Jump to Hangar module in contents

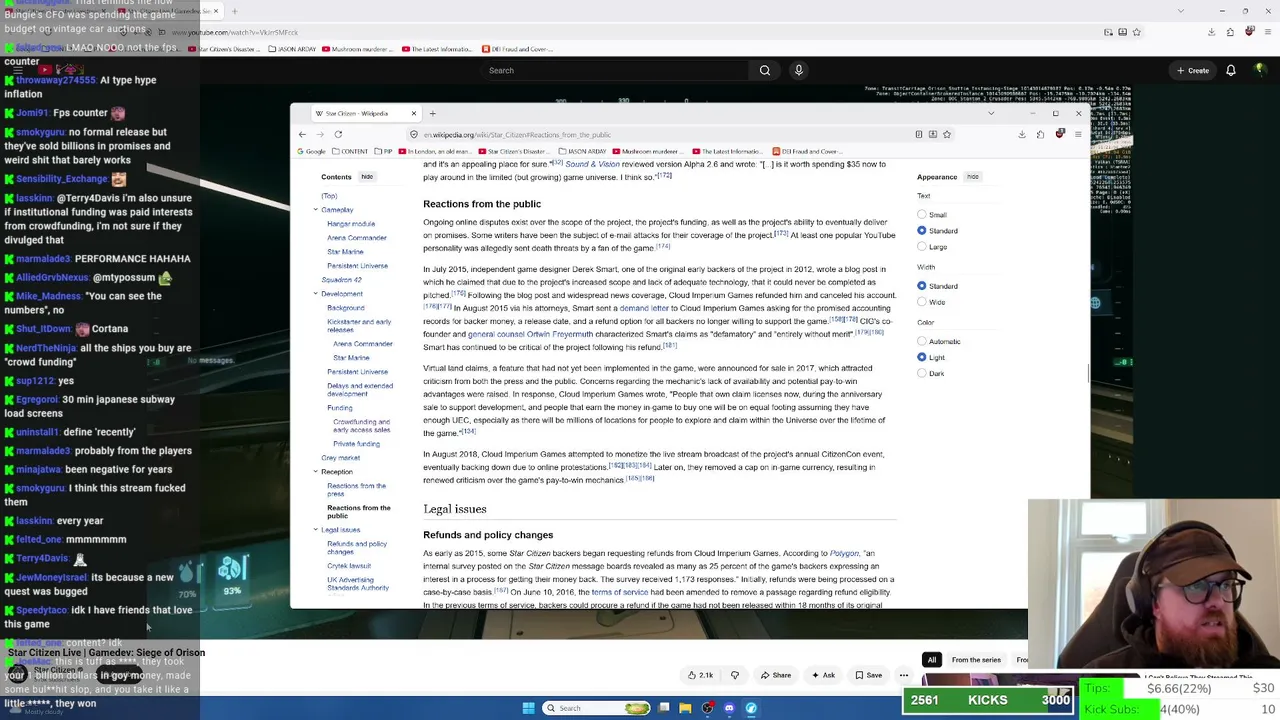(351, 224)
